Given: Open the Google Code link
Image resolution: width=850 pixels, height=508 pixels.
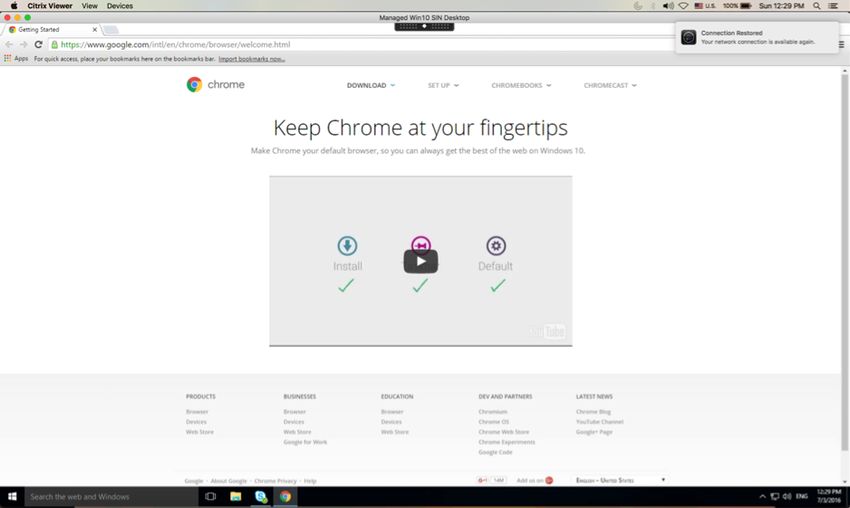Looking at the screenshot, I should 495,452.
